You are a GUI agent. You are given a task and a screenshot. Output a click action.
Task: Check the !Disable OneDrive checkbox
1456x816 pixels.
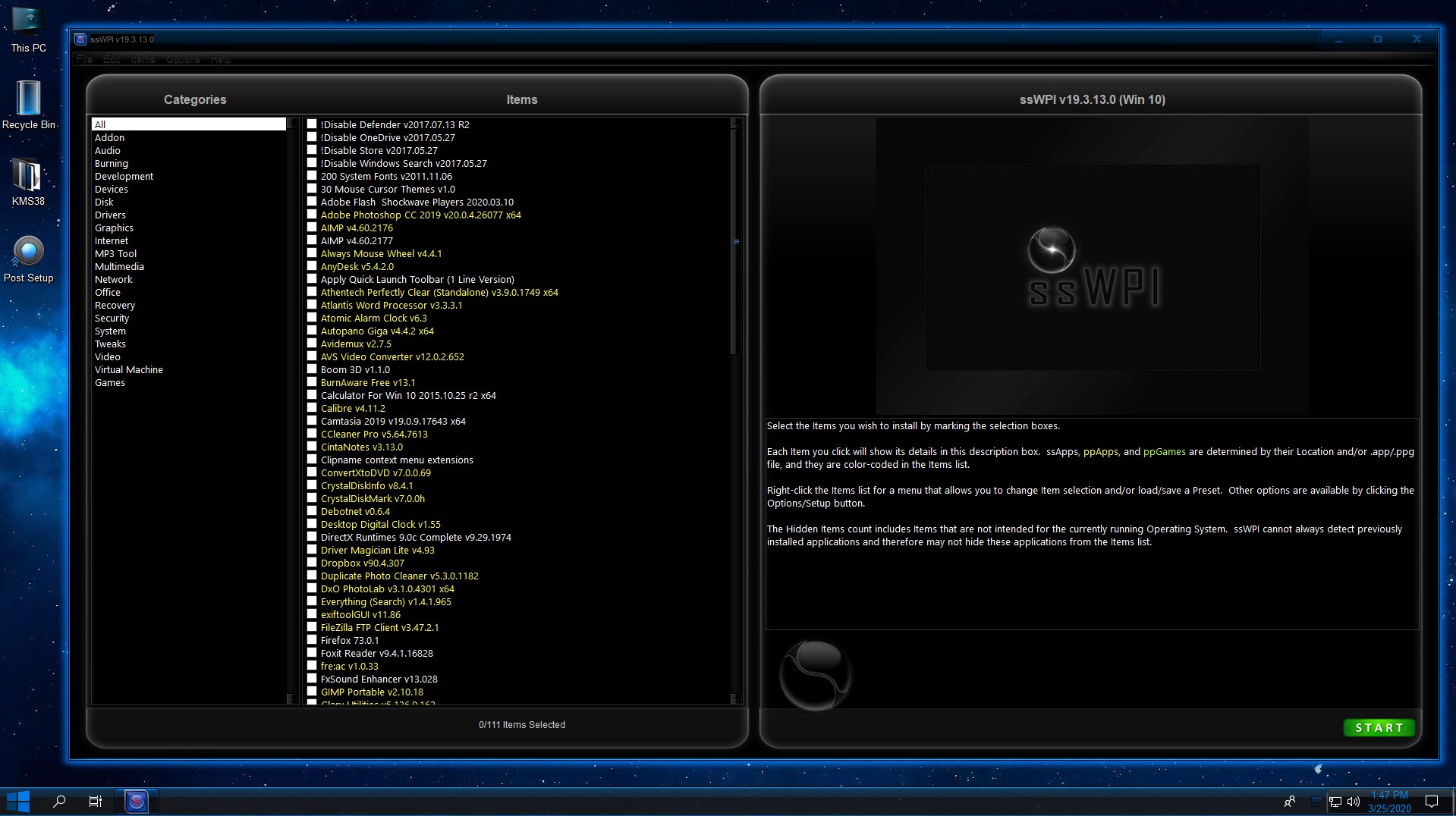tap(312, 137)
